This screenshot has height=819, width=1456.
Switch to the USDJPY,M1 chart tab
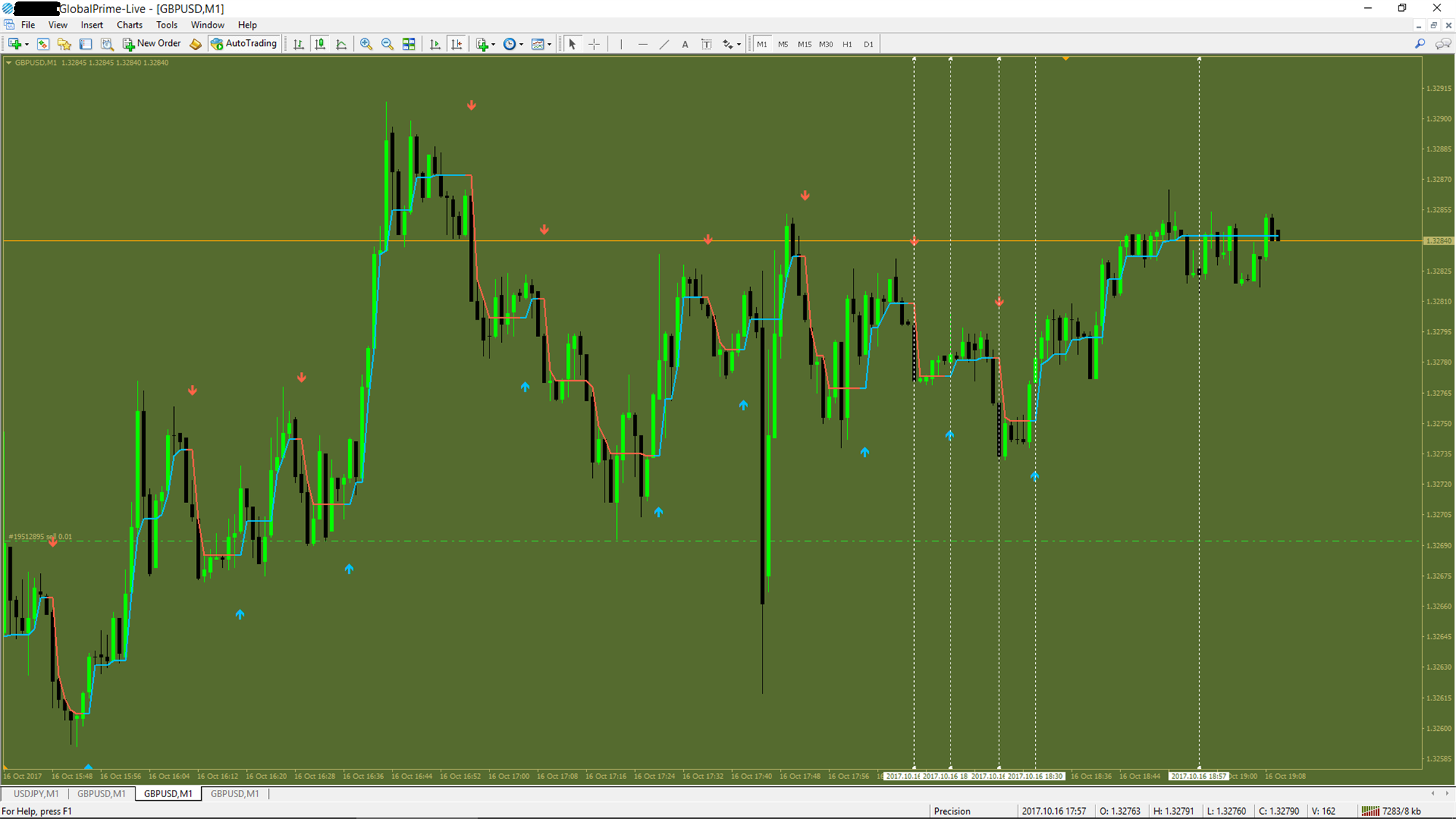(36, 794)
